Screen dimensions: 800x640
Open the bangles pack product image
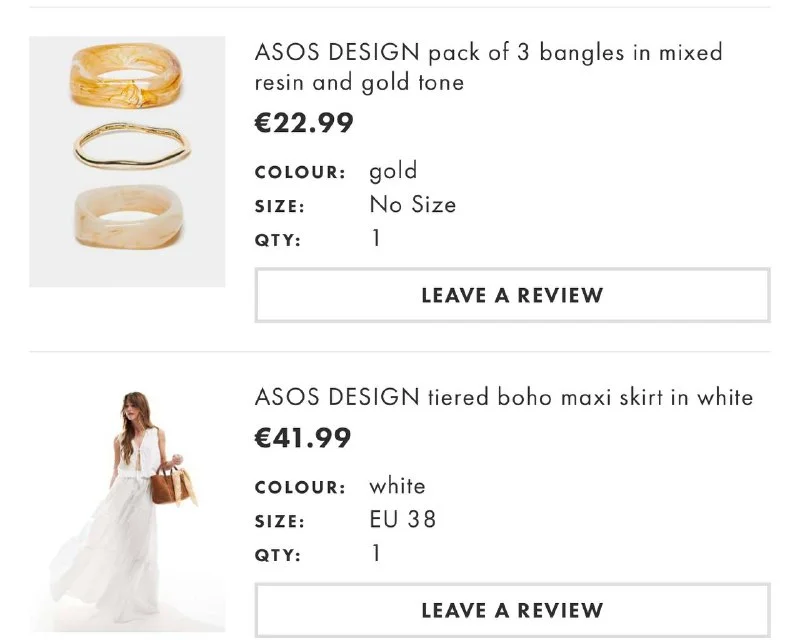(127, 162)
